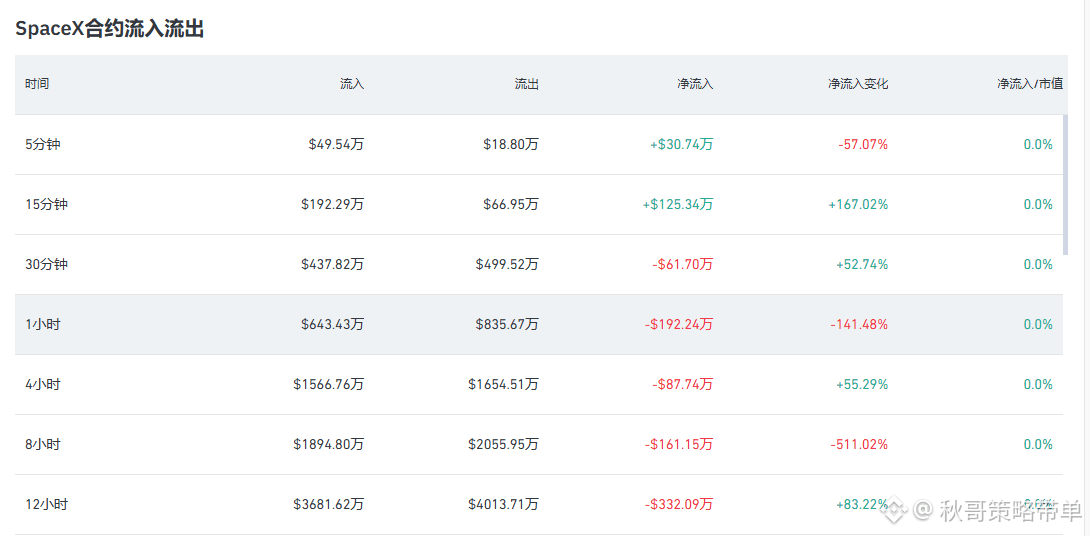Screen dimensions: 1090x536
Task: Click the +167.02% net inflow change value
Action: click(x=858, y=204)
